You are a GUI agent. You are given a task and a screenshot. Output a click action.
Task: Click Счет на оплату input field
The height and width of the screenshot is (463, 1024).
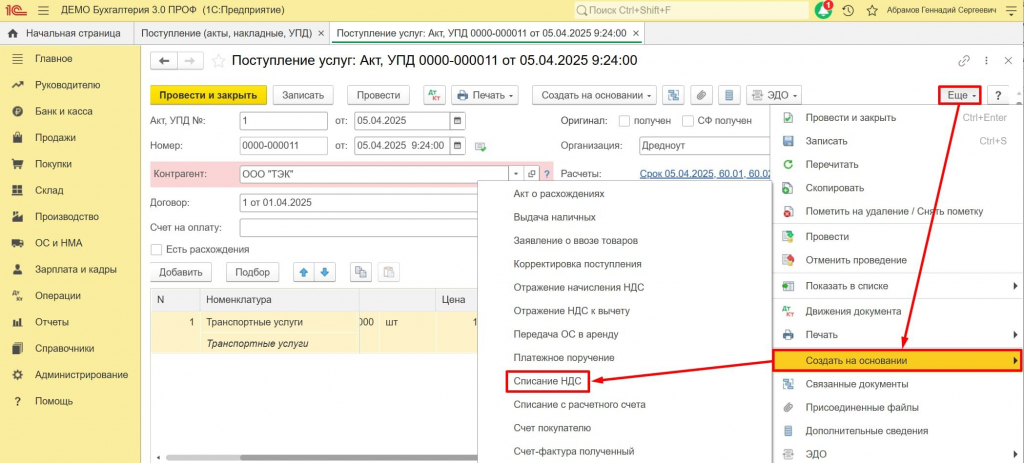click(x=359, y=228)
